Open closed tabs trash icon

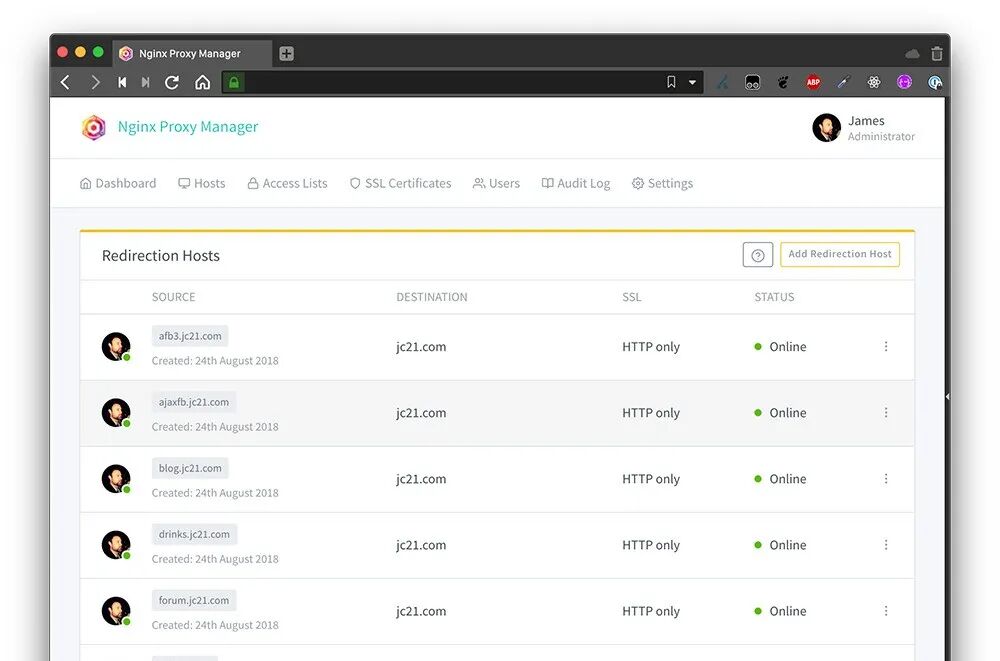pos(936,54)
